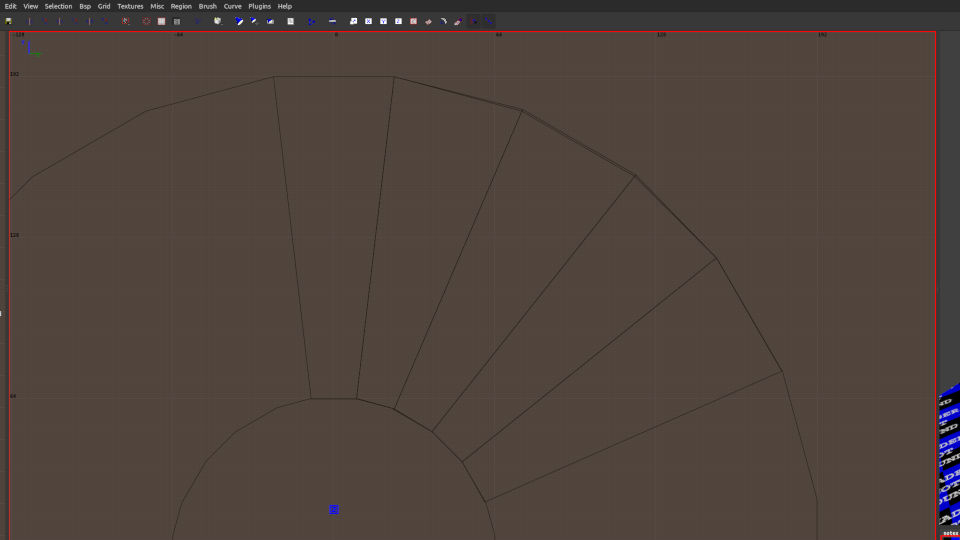Toggle the X axis toolbar button
This screenshot has width=960, height=540.
[368, 21]
